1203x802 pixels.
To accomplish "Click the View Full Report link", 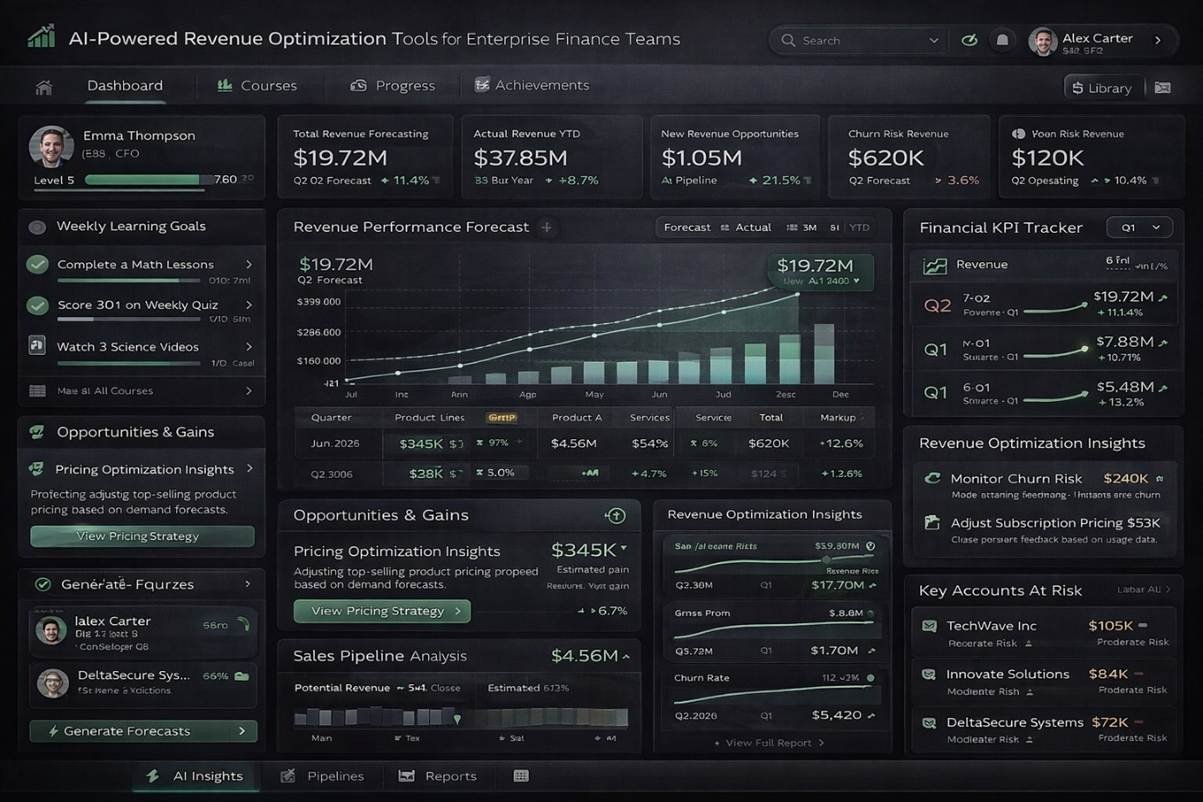I will pyautogui.click(x=770, y=743).
